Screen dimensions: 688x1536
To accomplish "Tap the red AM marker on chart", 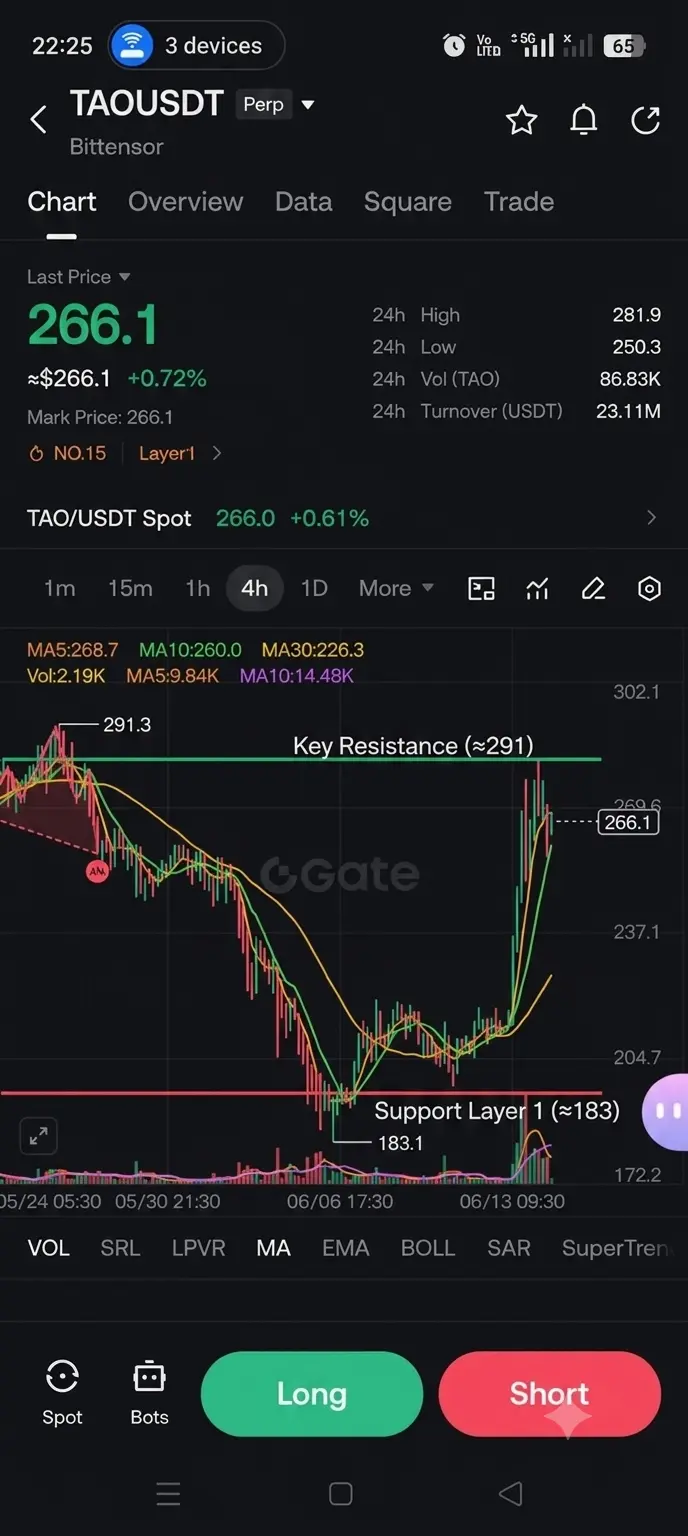I will [x=97, y=871].
